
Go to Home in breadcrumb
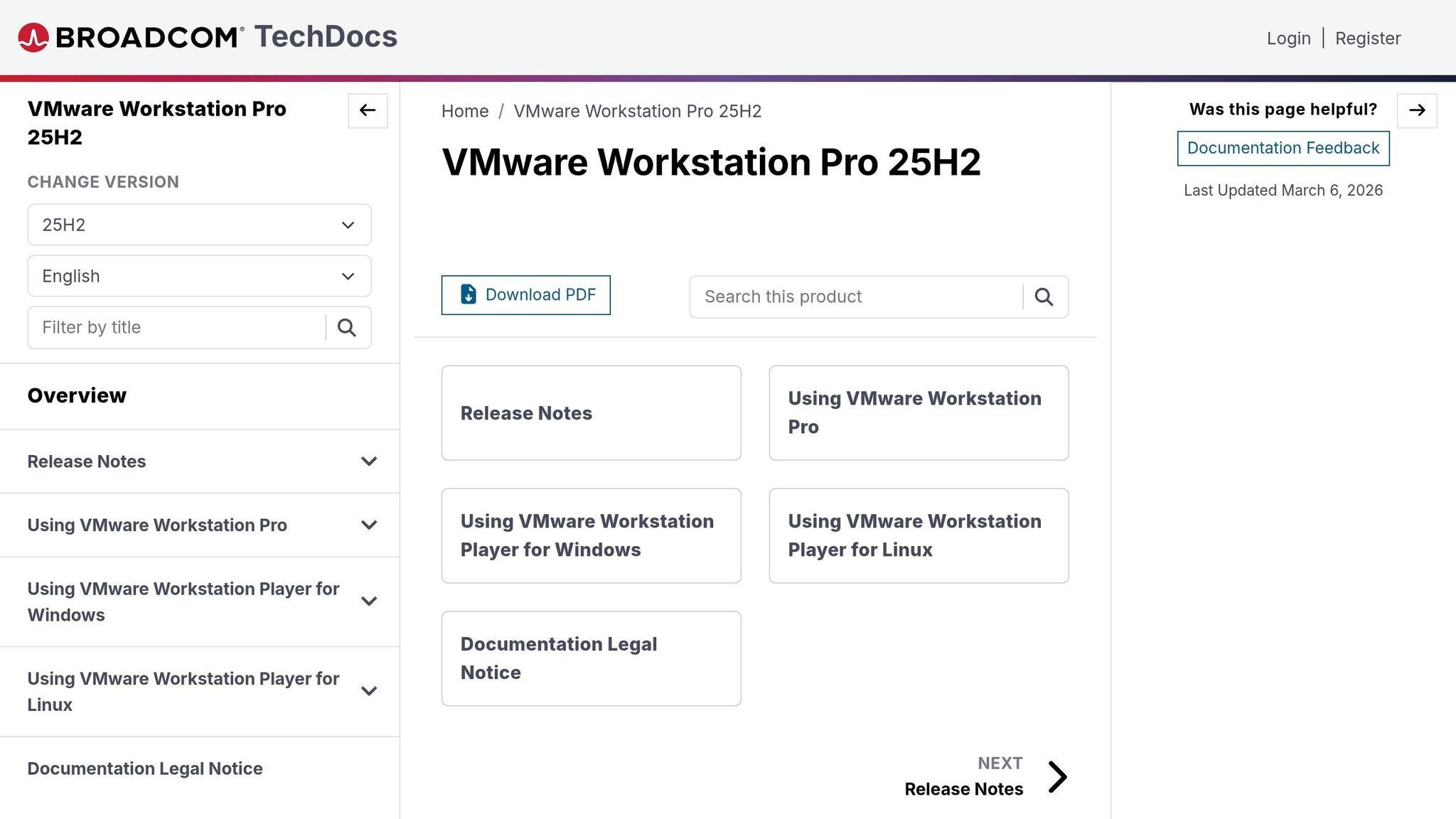(x=465, y=112)
